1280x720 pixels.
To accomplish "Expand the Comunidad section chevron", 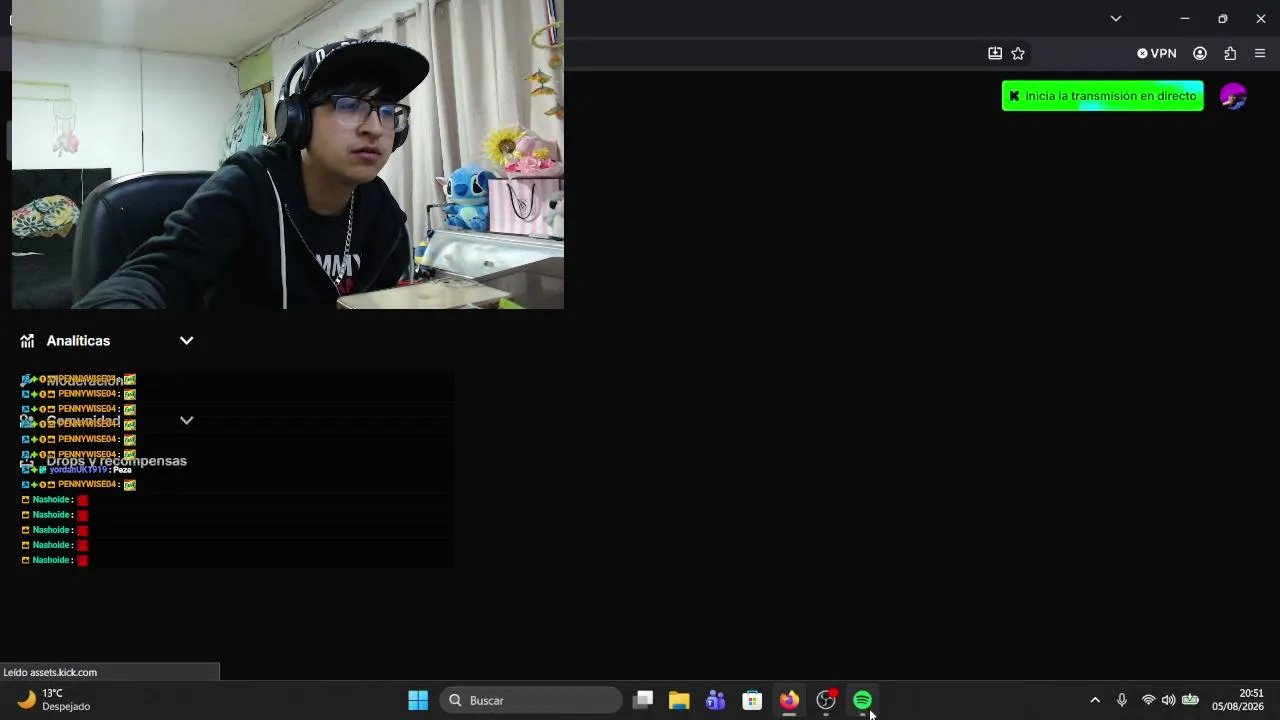I will click(186, 421).
